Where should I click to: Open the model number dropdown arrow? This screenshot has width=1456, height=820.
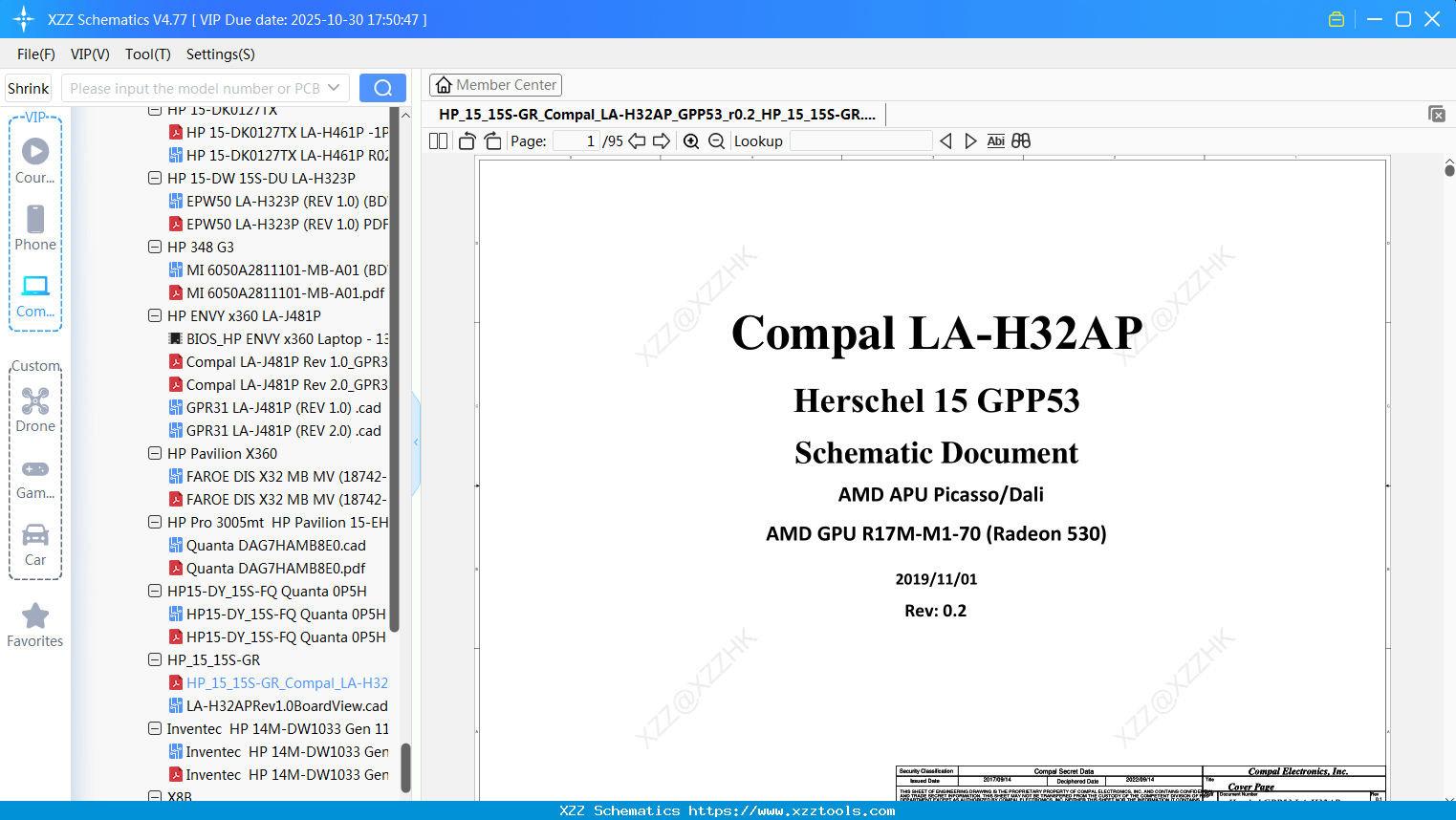pos(334,88)
